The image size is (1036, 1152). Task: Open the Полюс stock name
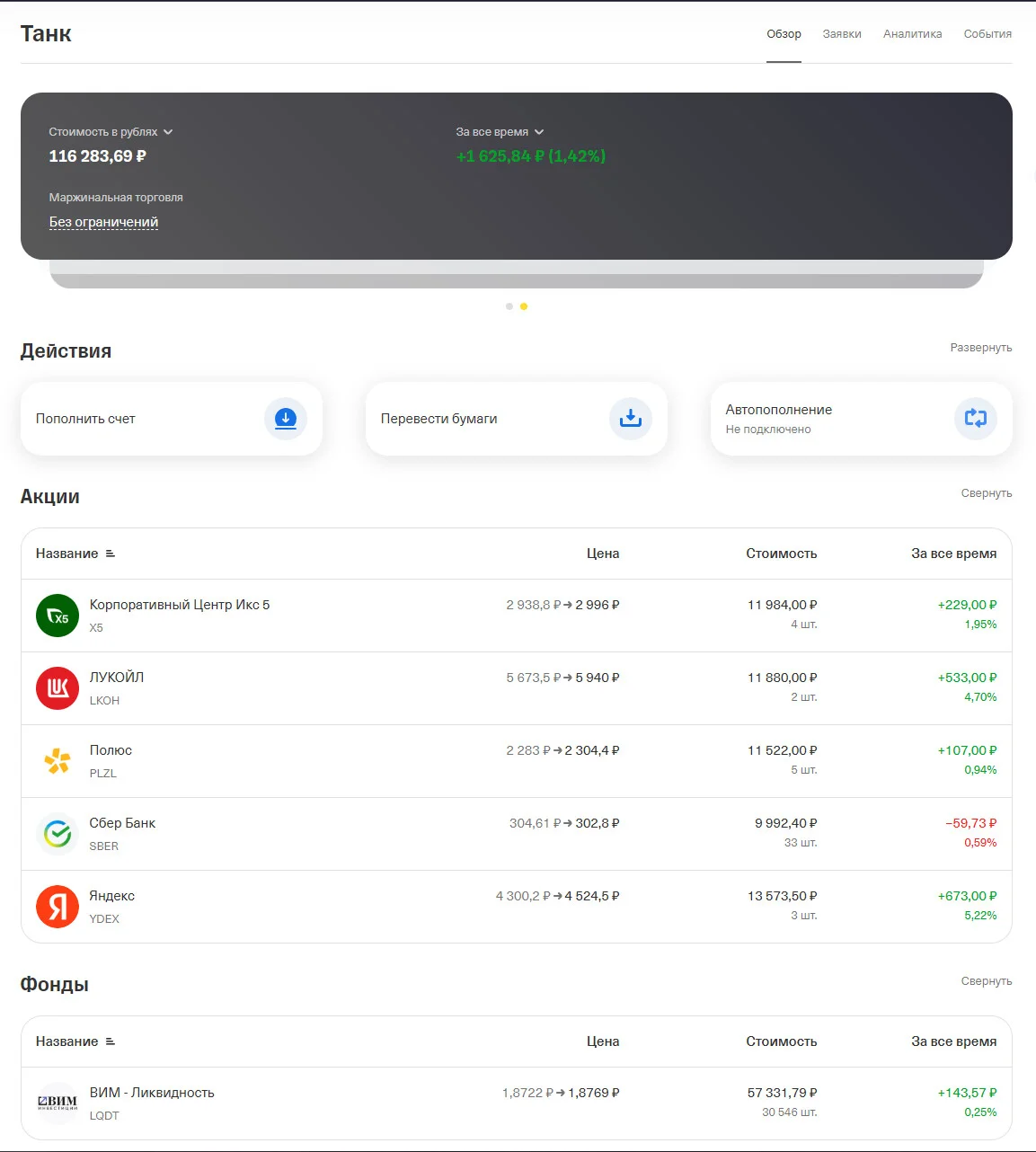(x=111, y=750)
